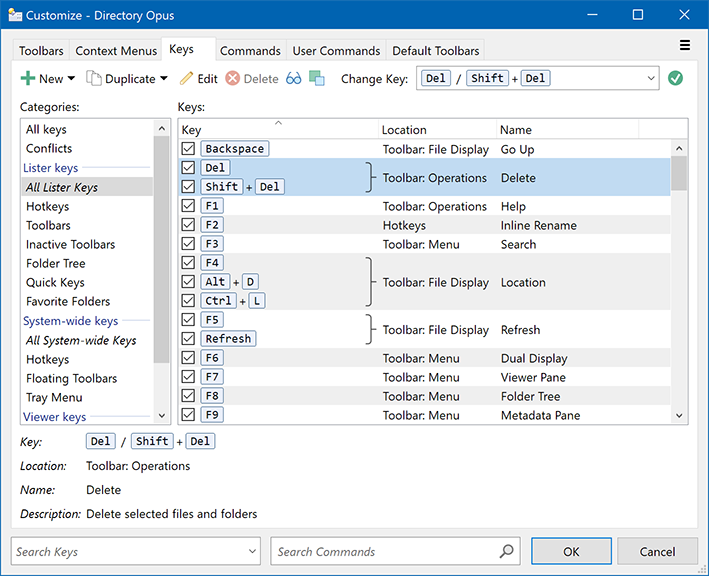Select All System-wide Keys category
Viewport: 709px width, 576px height.
87,340
